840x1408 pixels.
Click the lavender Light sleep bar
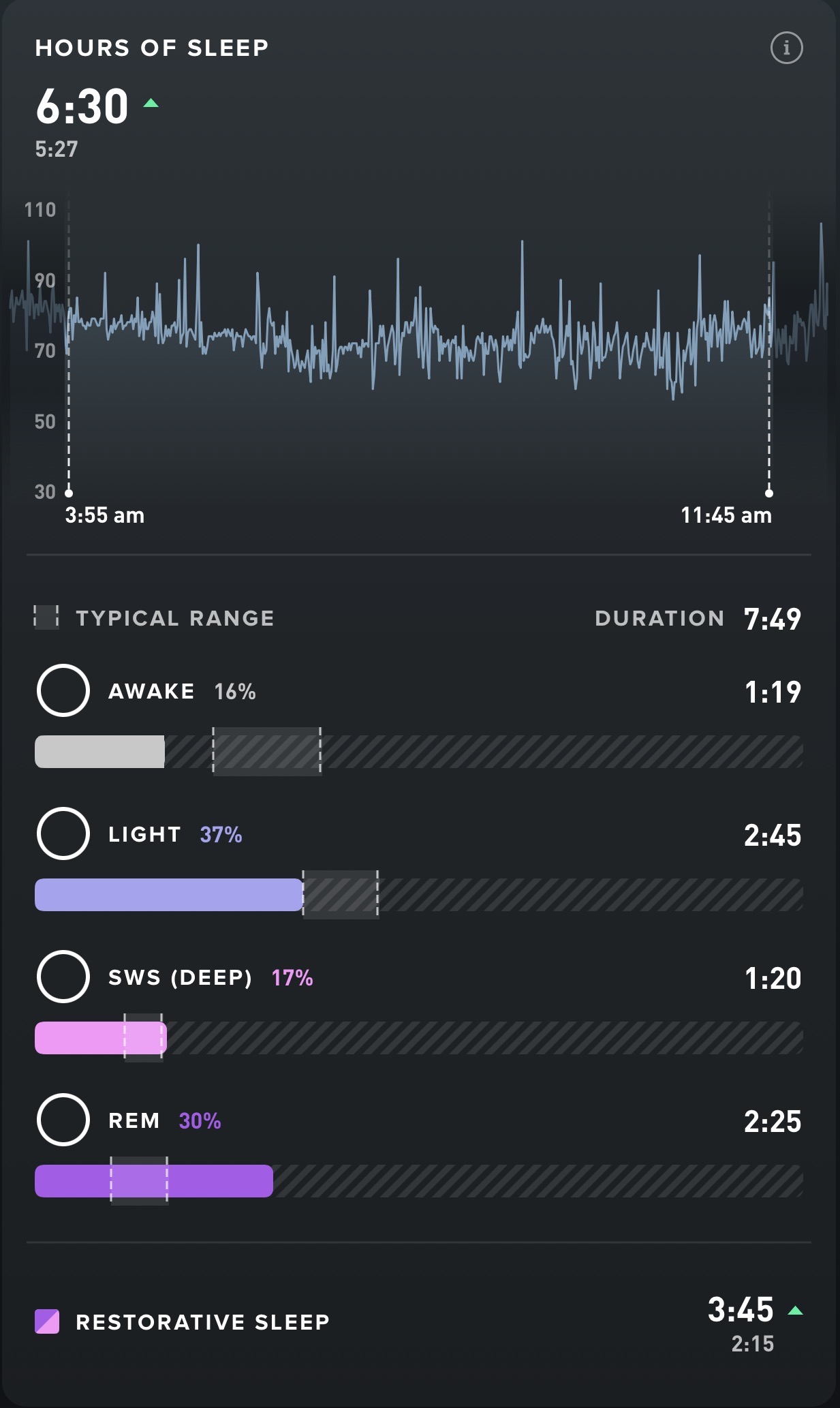pos(168,895)
